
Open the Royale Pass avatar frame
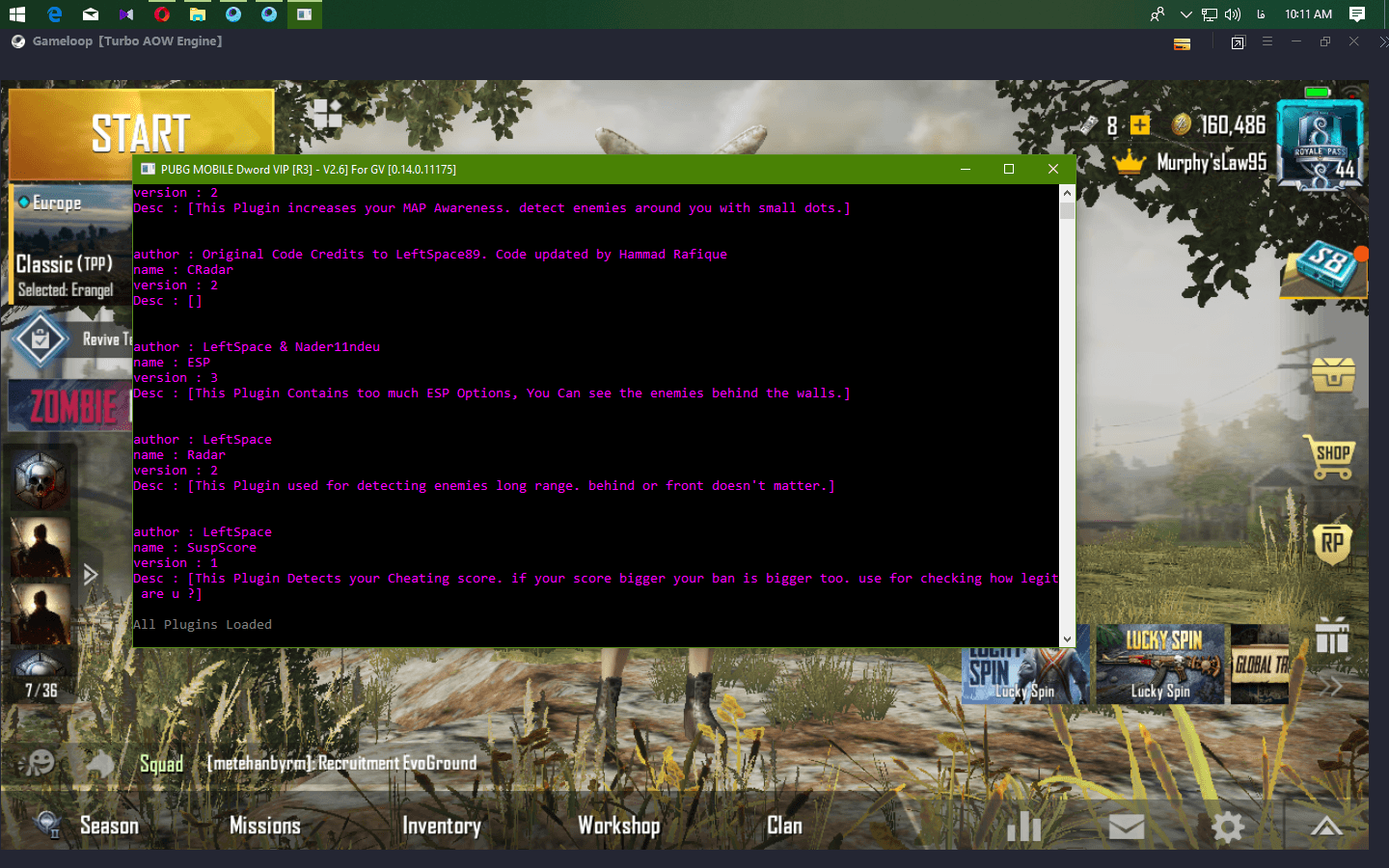coord(1320,143)
